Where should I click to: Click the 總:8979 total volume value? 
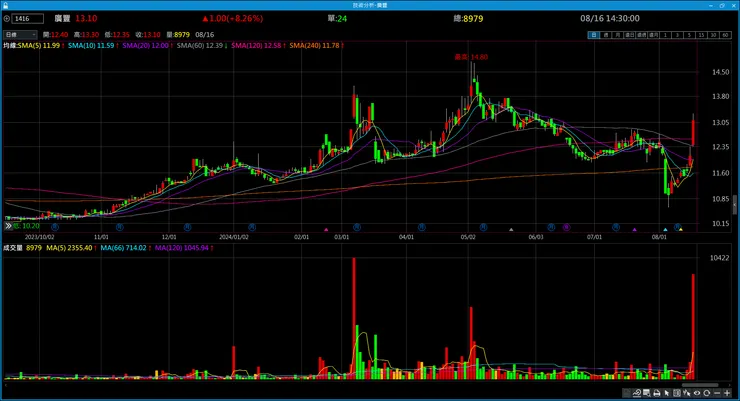(468, 18)
